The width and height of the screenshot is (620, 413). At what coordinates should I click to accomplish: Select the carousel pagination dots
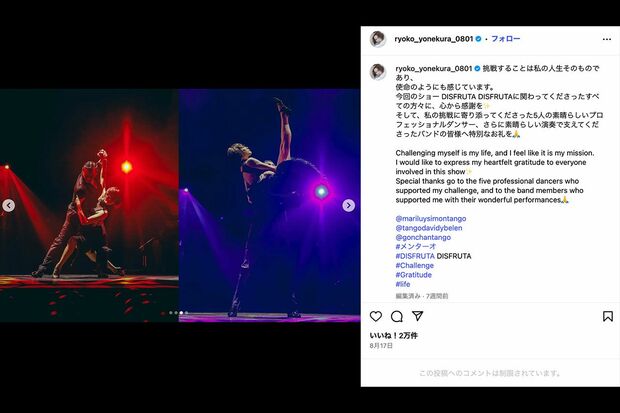tap(176, 313)
